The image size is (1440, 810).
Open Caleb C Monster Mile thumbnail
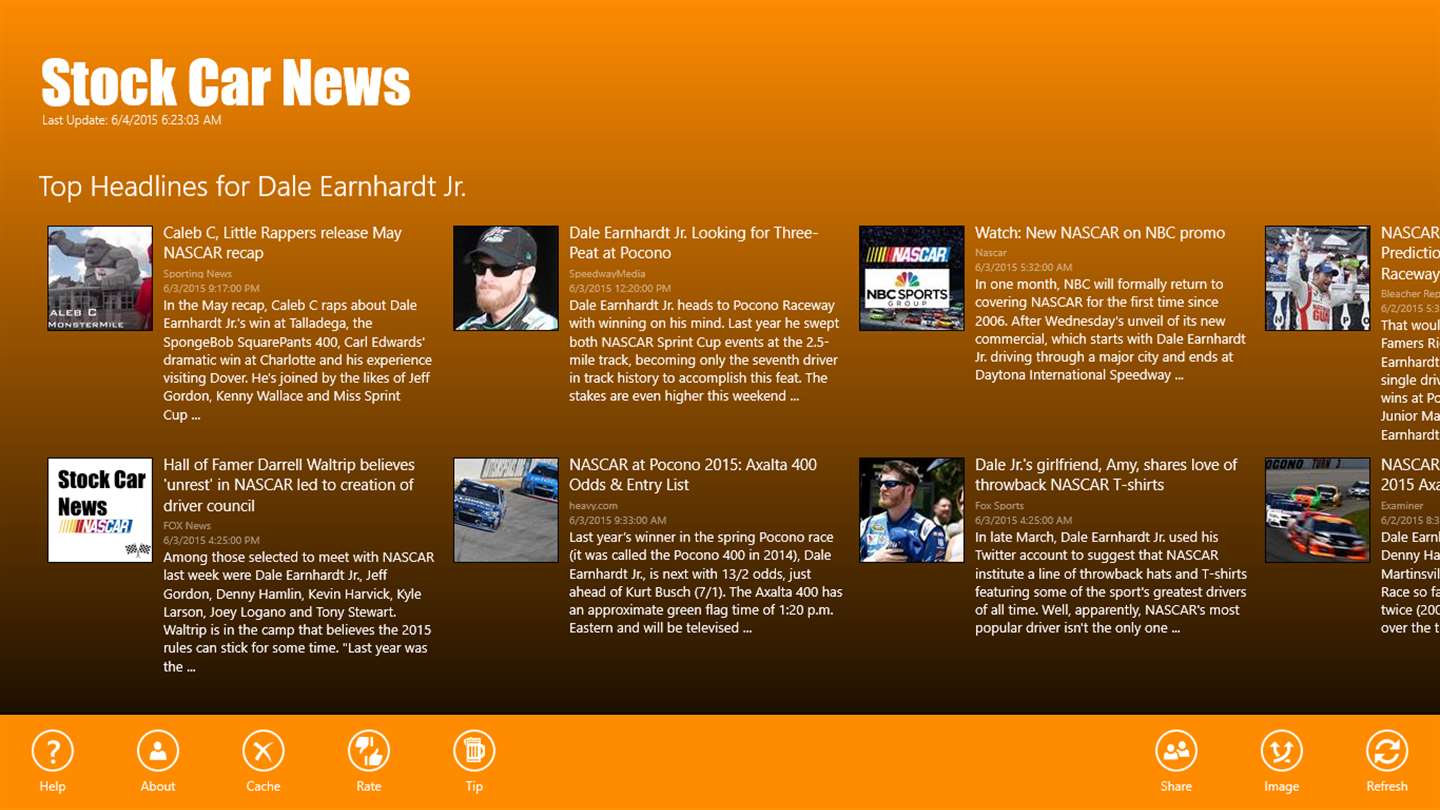[100, 278]
